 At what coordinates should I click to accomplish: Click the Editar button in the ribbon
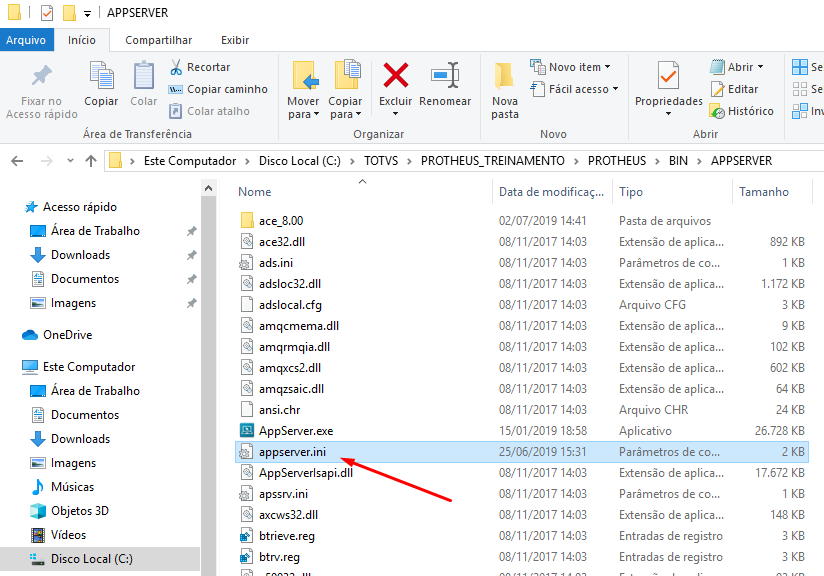pos(734,89)
